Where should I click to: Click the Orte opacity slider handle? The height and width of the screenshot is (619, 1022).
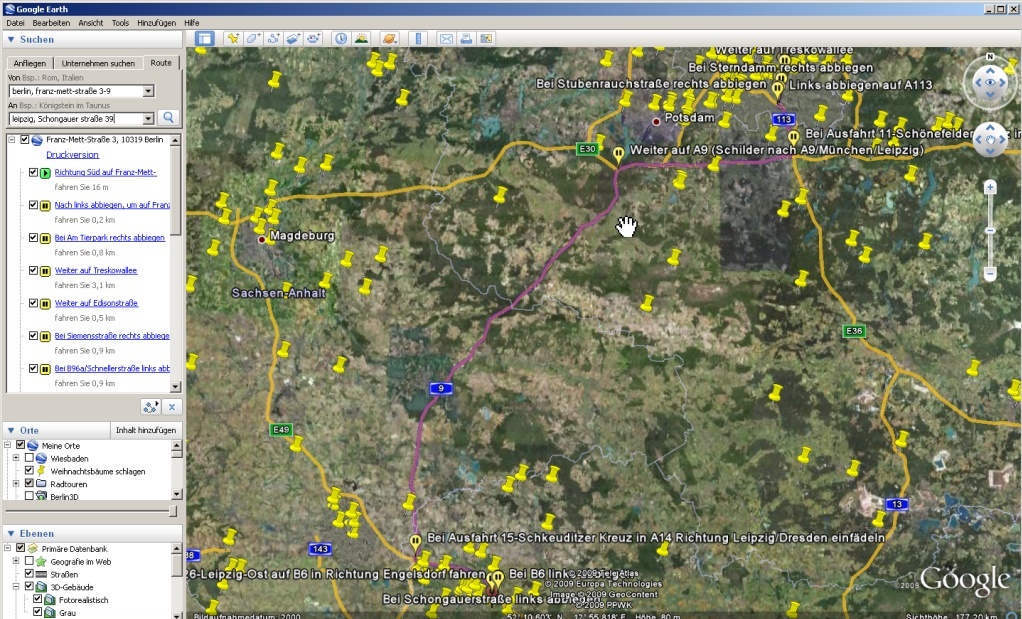tap(173, 511)
